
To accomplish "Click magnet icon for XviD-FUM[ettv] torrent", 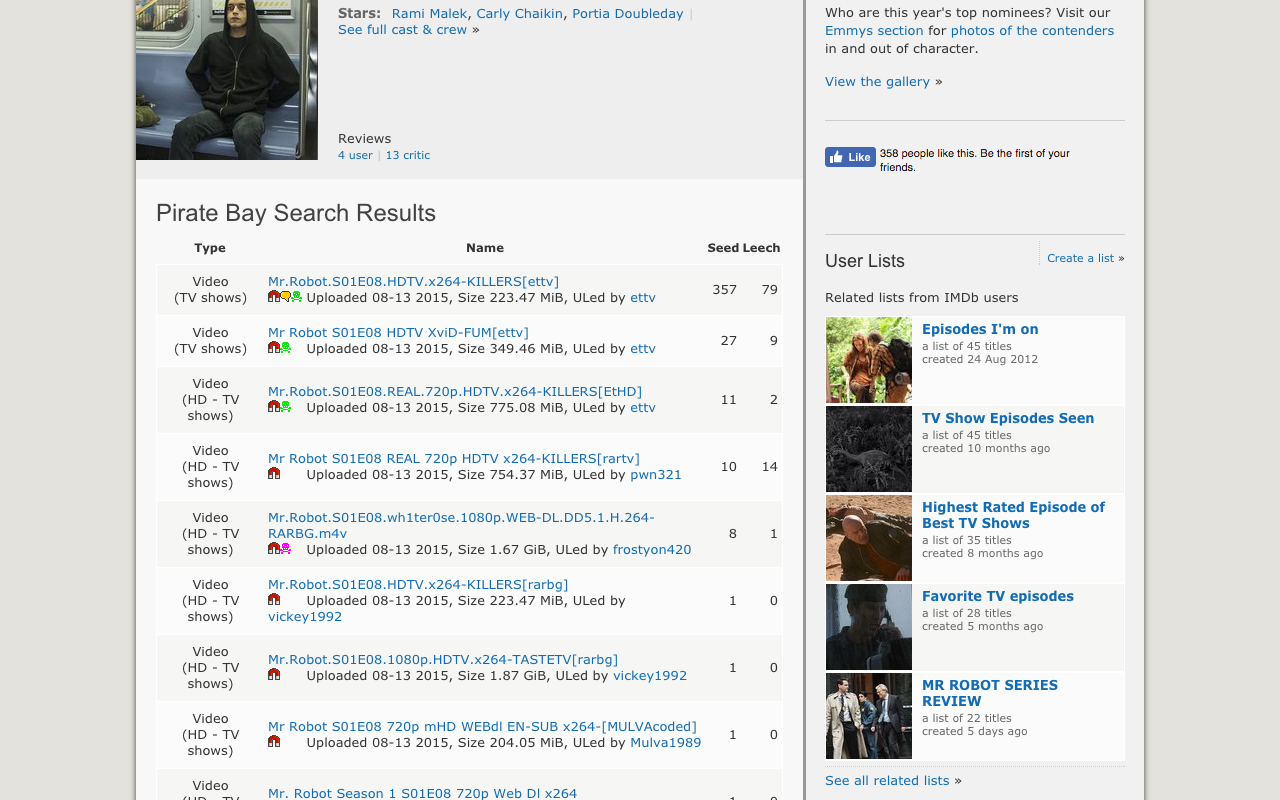I will 274,348.
